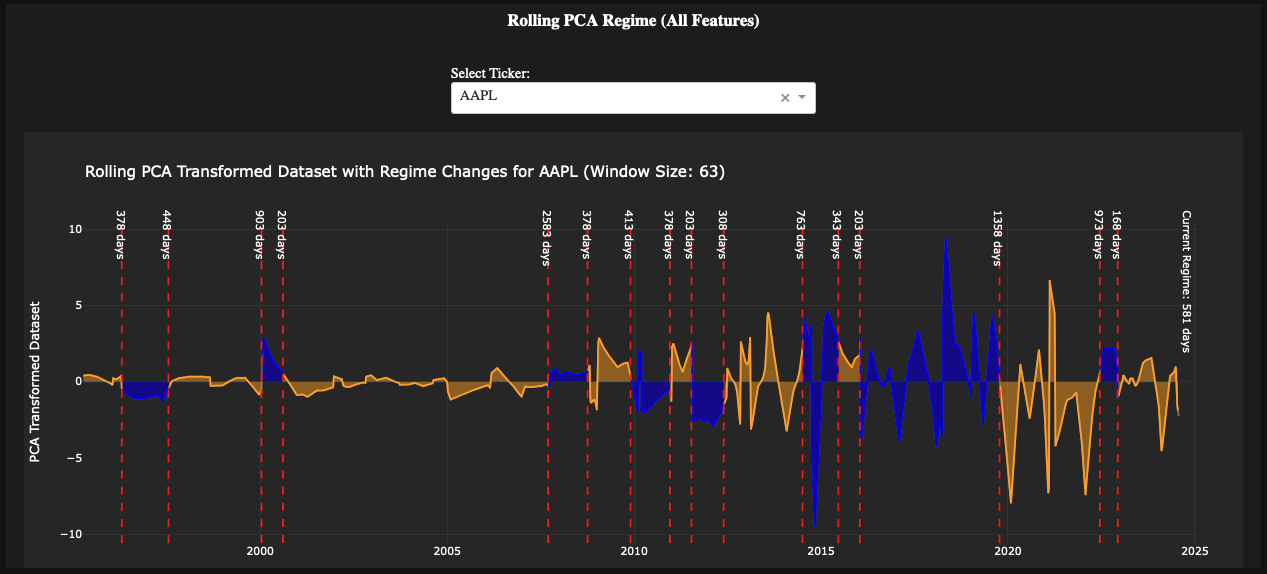
Task: Click the 'Rolling PCA Regime (All Features)' heading
Action: click(633, 20)
